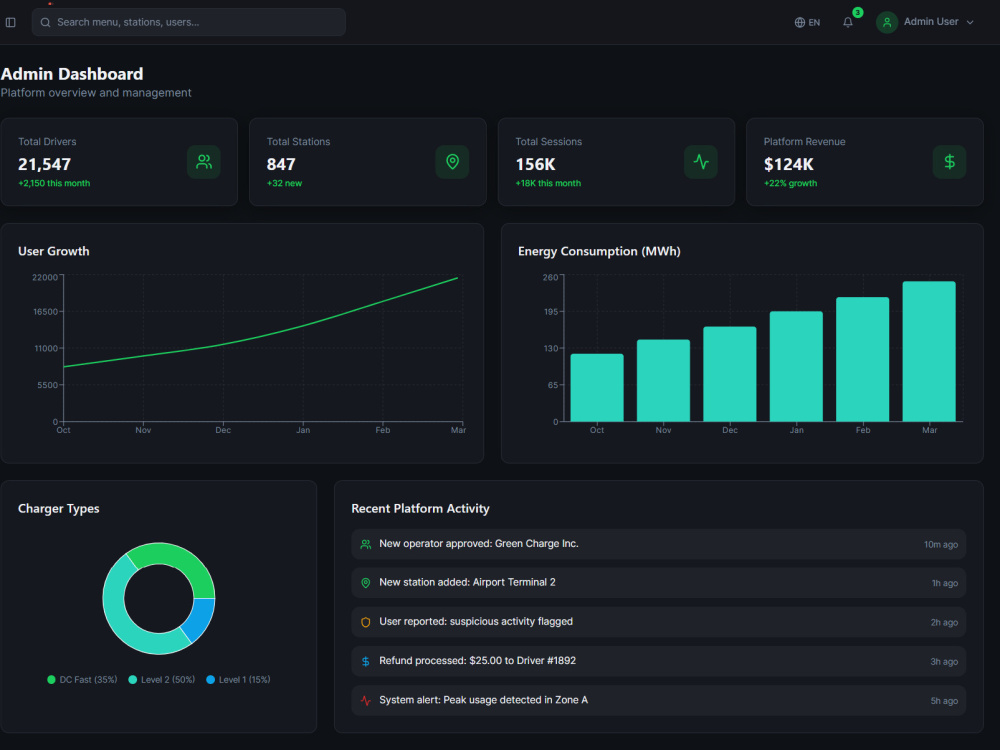The height and width of the screenshot is (750, 1000).
Task: Click the DC Fast (35%) legend label
Action: coord(88,680)
